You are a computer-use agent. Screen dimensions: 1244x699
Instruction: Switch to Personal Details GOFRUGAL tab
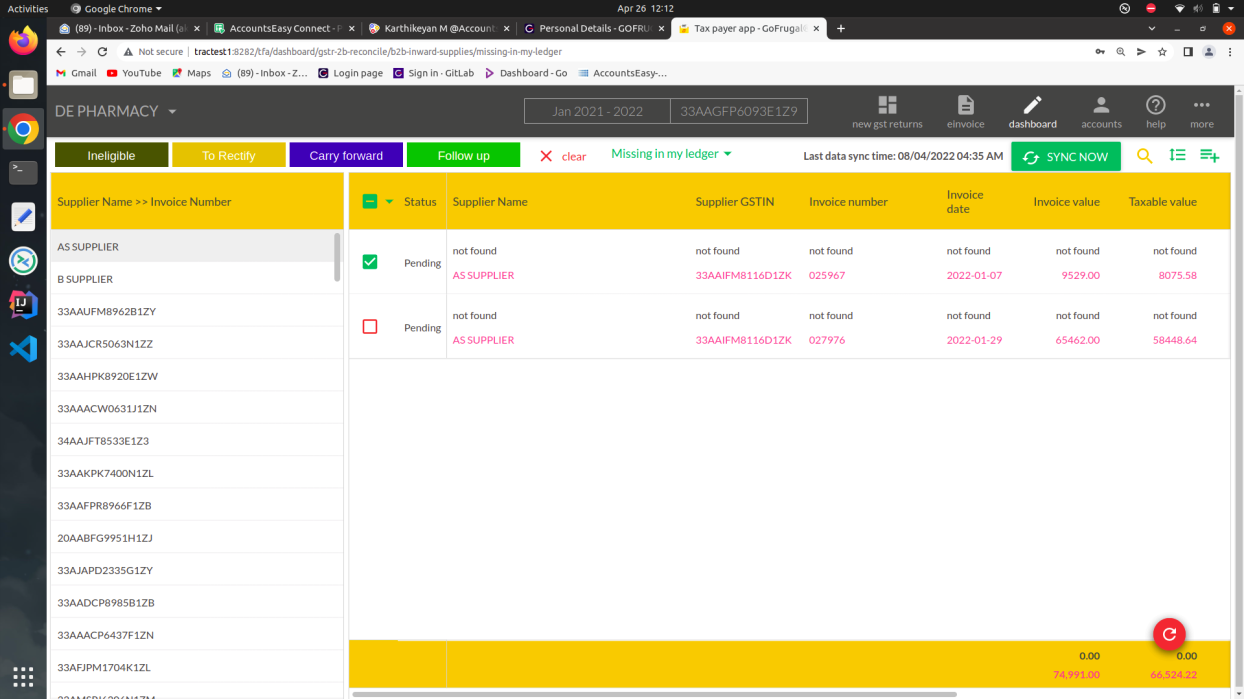[594, 28]
